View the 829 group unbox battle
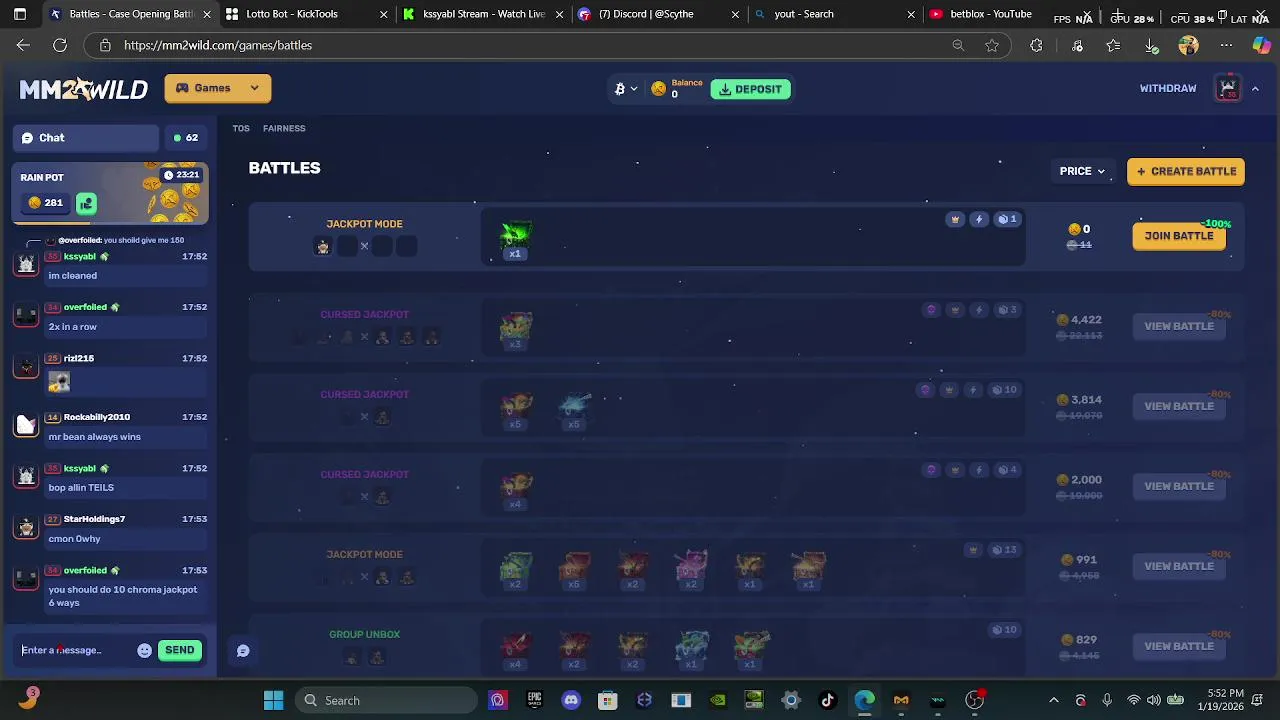 [x=1179, y=646]
